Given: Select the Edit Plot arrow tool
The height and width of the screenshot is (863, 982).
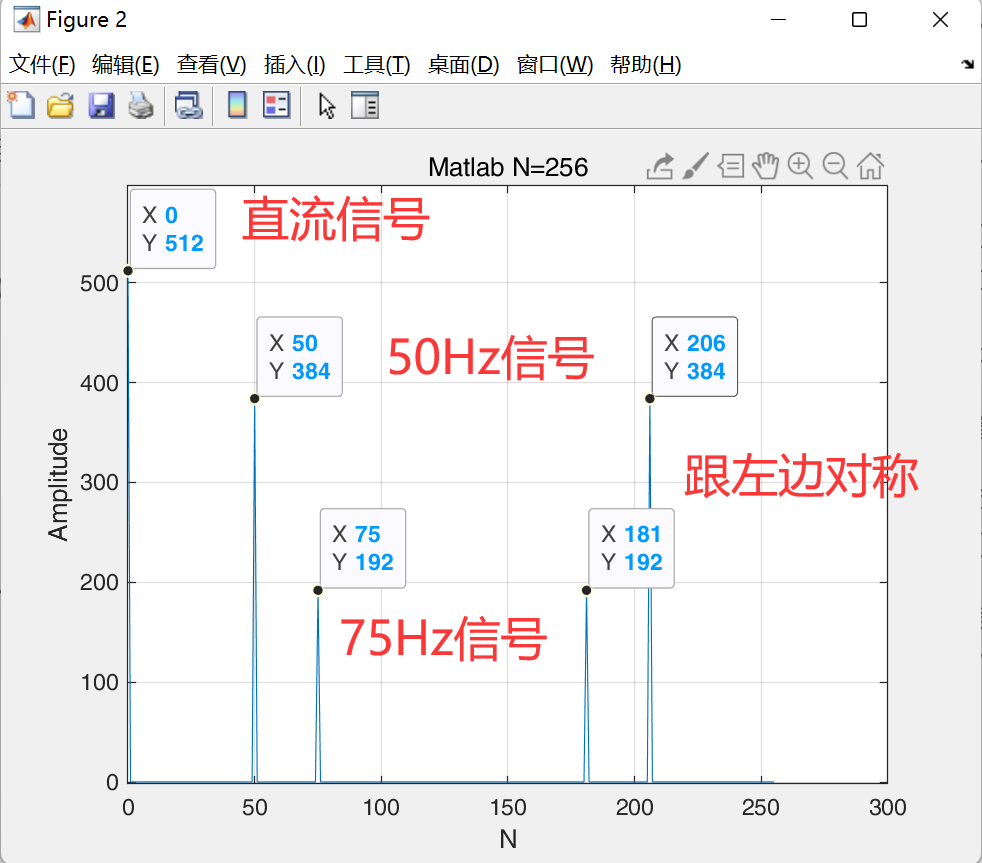Looking at the screenshot, I should 327,105.
